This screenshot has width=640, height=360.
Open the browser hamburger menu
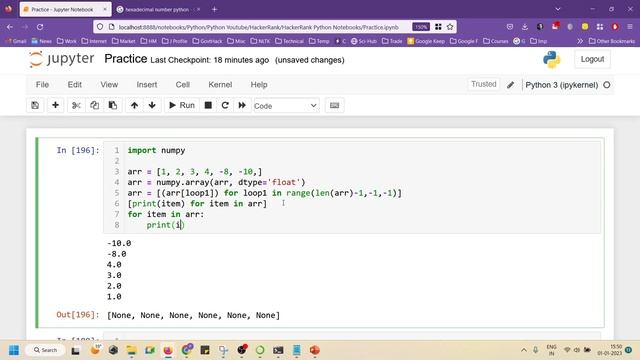click(x=630, y=27)
